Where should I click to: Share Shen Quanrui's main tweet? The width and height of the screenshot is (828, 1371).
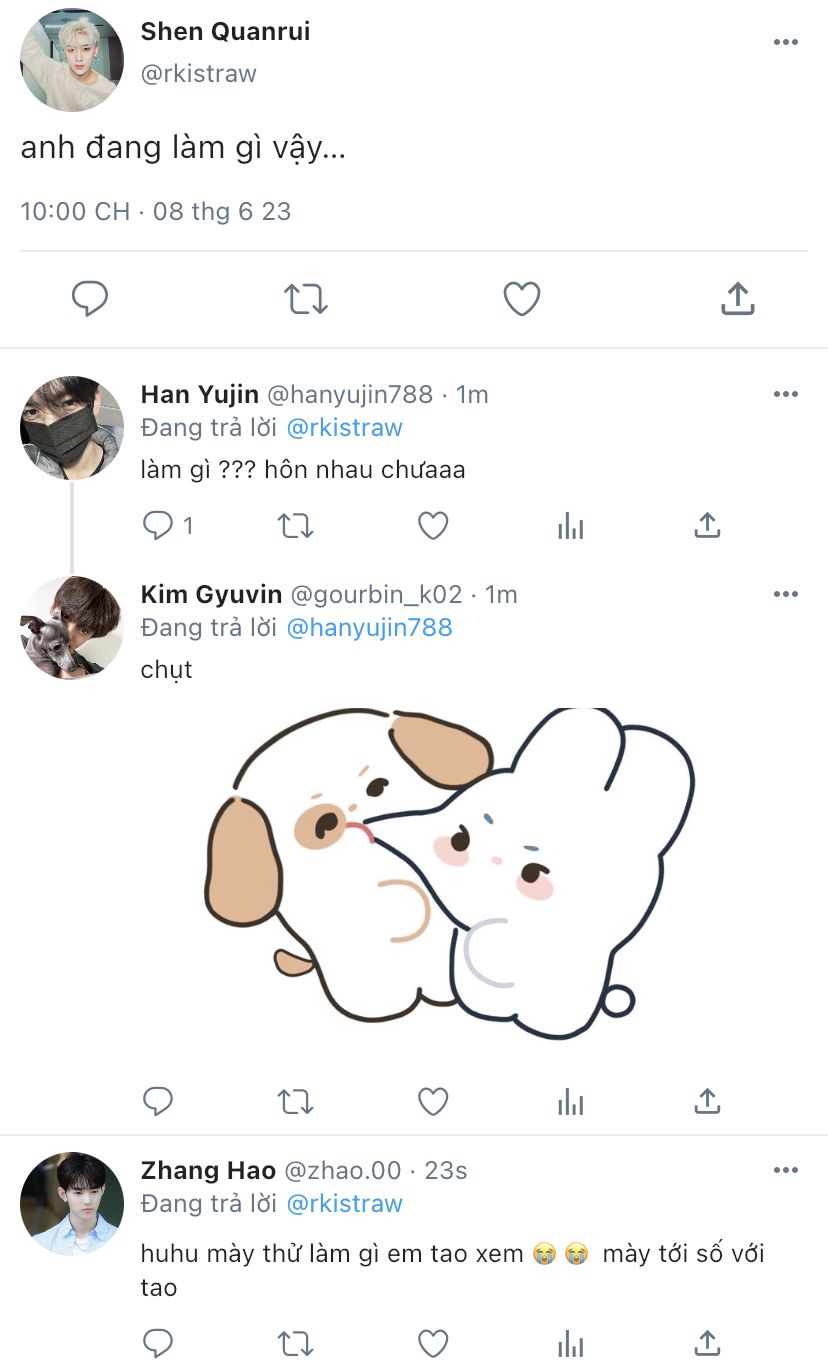pyautogui.click(x=737, y=298)
